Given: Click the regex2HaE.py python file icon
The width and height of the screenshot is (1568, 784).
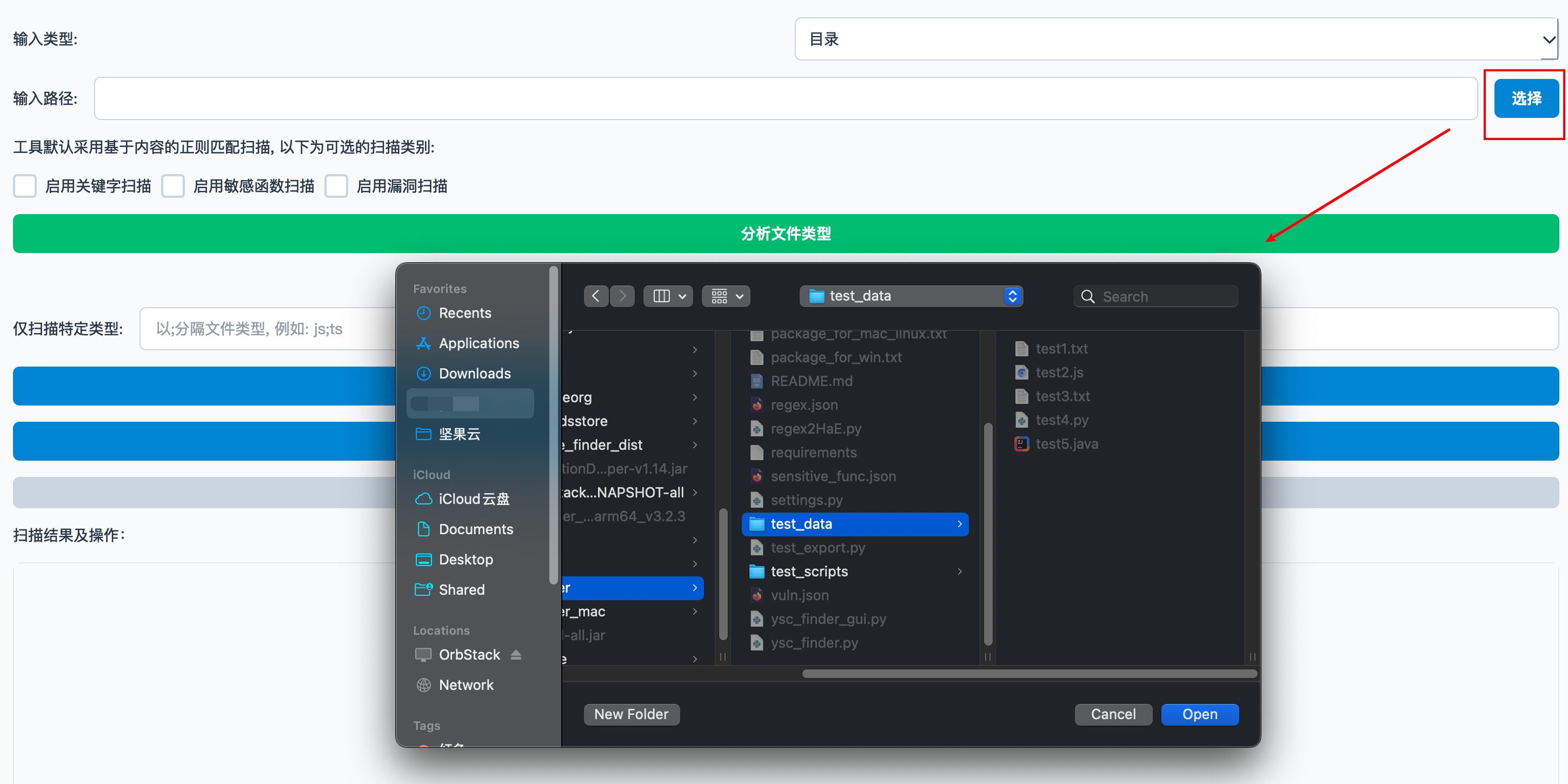Looking at the screenshot, I should (756, 429).
